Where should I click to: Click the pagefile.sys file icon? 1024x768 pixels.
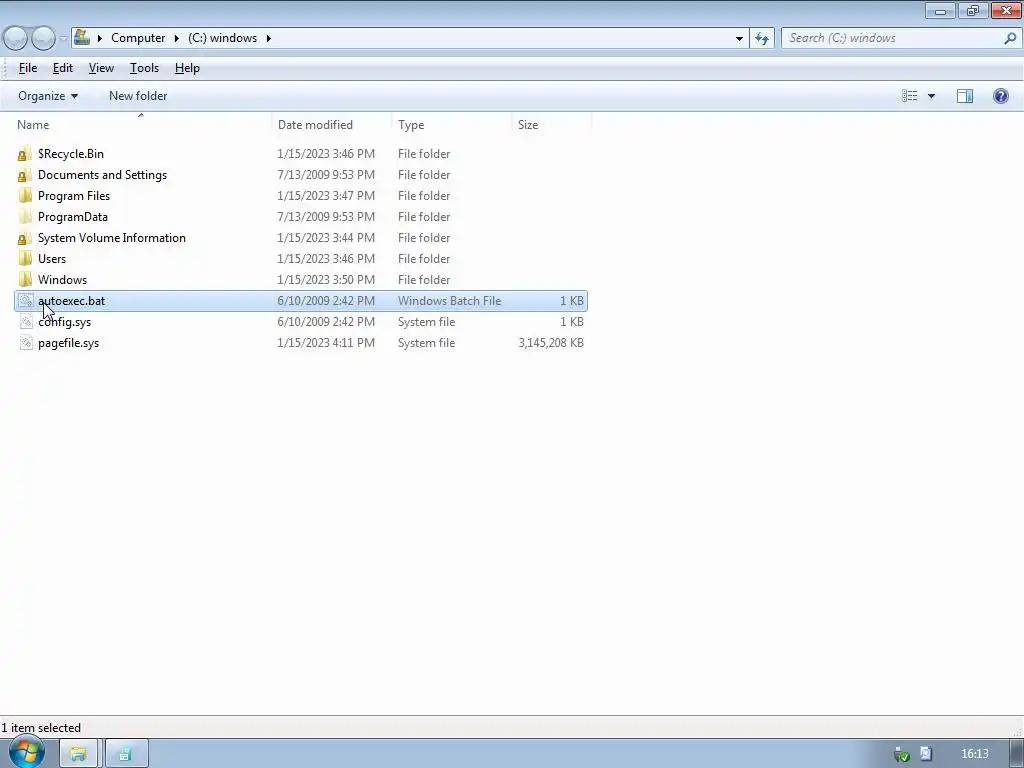[25, 343]
